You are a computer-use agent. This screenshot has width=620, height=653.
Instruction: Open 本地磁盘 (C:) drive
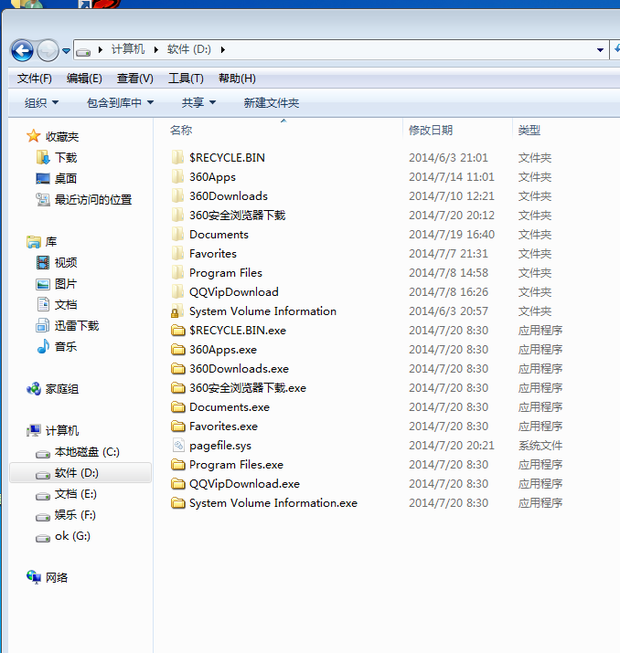(87, 452)
